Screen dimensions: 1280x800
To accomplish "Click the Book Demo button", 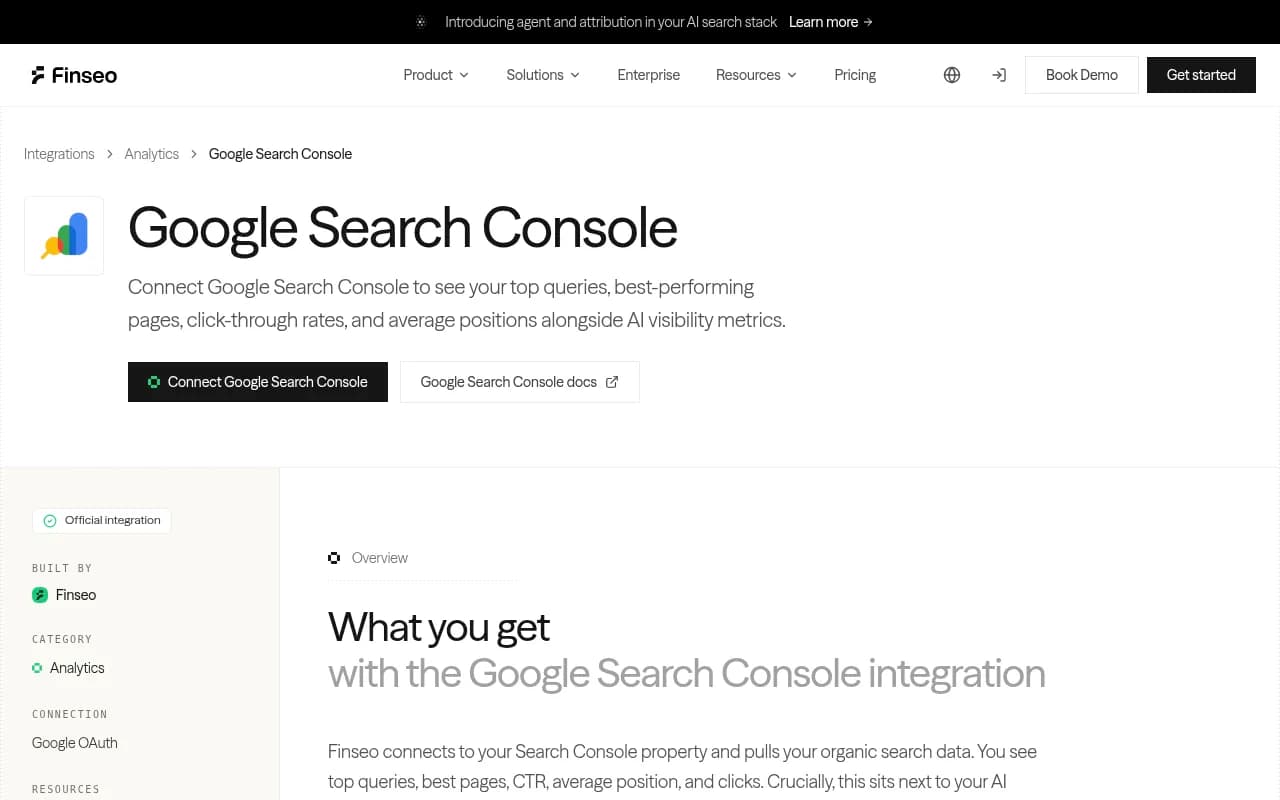I will 1082,75.
